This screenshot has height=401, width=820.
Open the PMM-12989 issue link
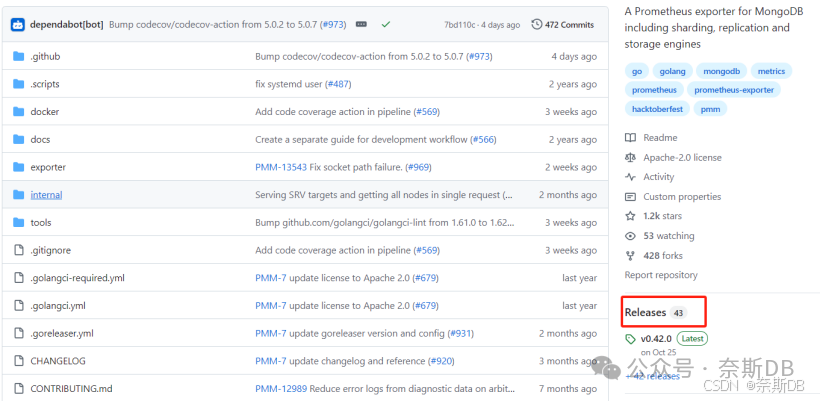pyautogui.click(x=281, y=389)
